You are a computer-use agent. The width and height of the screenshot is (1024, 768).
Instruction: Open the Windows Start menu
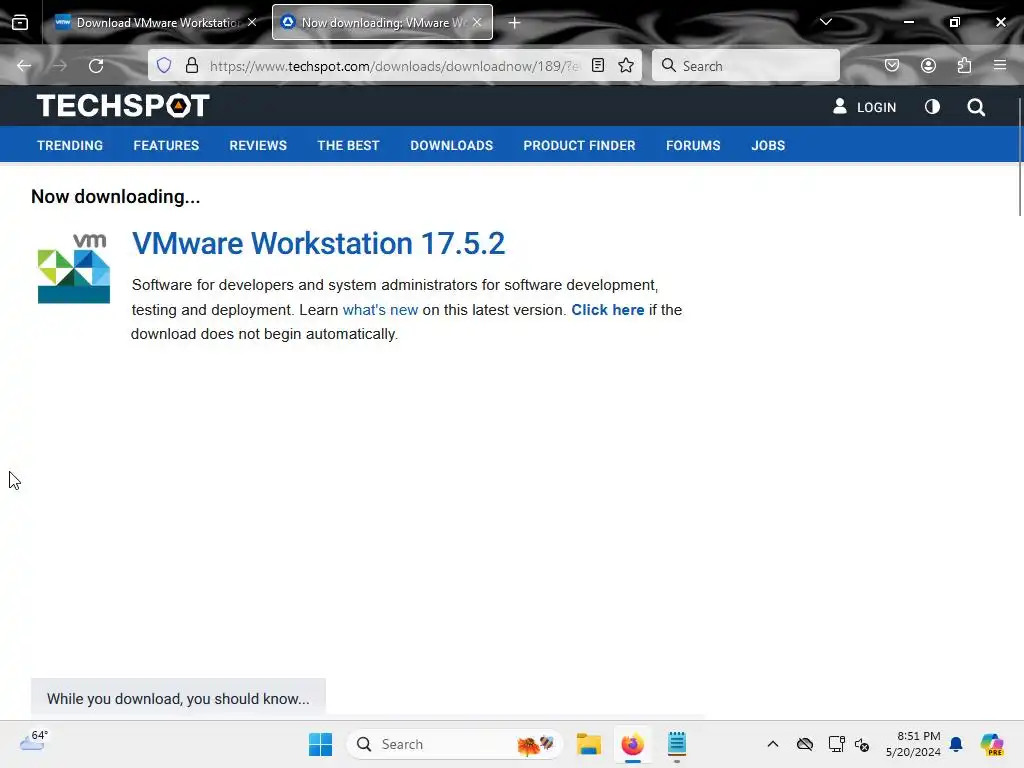(320, 744)
